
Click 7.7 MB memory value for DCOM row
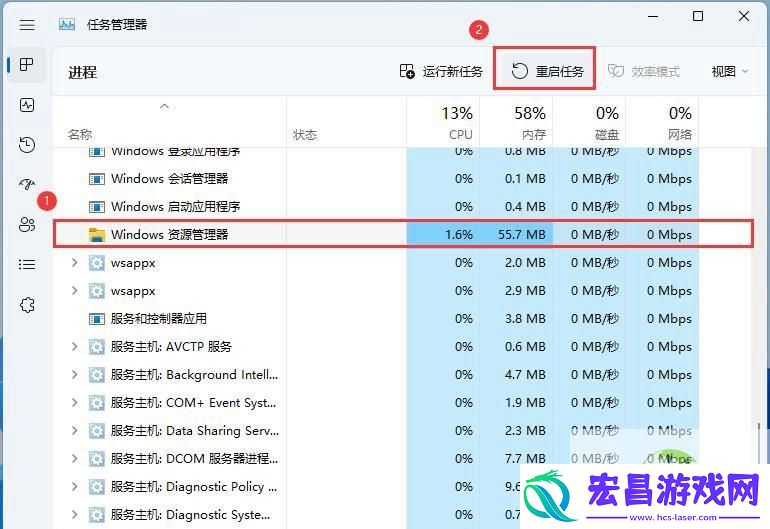point(525,459)
